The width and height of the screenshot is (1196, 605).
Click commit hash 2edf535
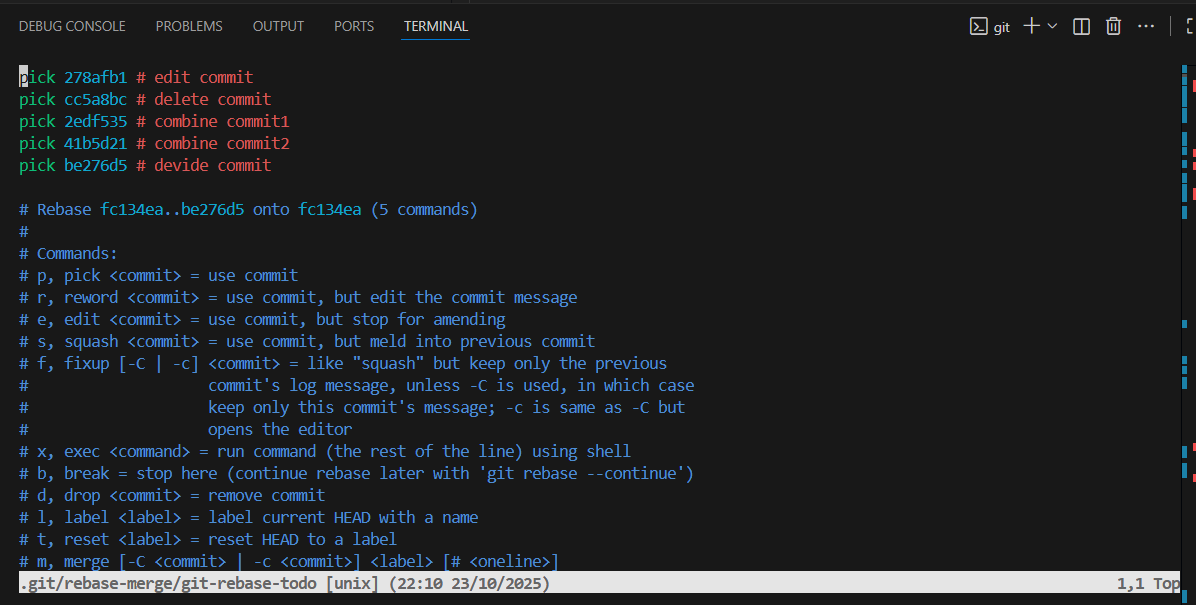click(x=95, y=121)
